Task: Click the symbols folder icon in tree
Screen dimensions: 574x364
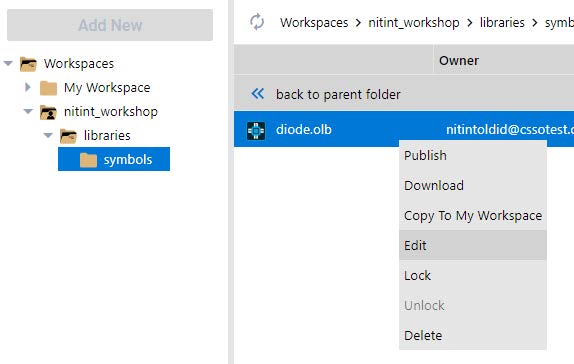Action: click(88, 160)
